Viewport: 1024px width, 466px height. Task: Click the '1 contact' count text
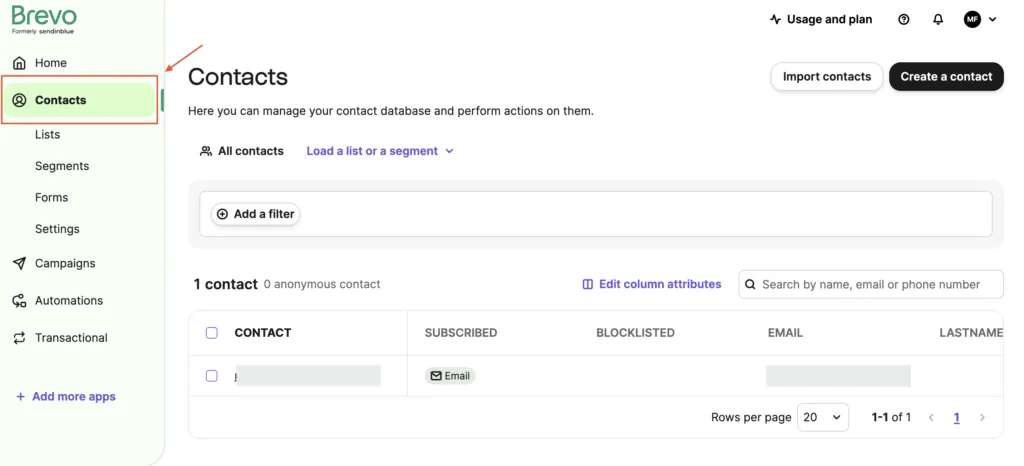(x=226, y=284)
